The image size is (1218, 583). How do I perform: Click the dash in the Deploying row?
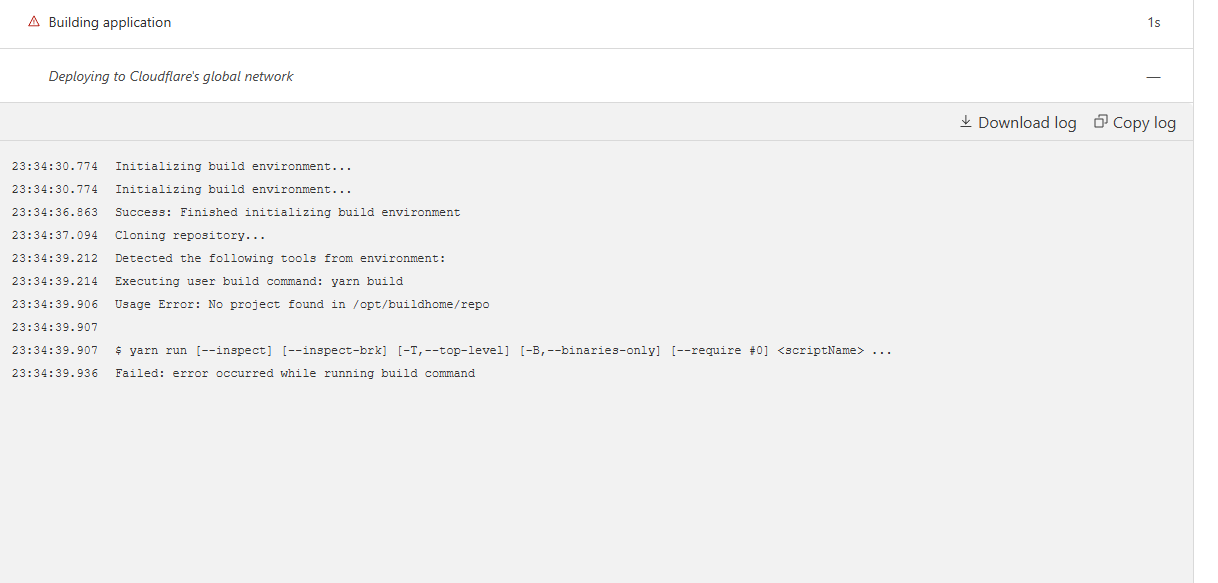(x=1153, y=76)
